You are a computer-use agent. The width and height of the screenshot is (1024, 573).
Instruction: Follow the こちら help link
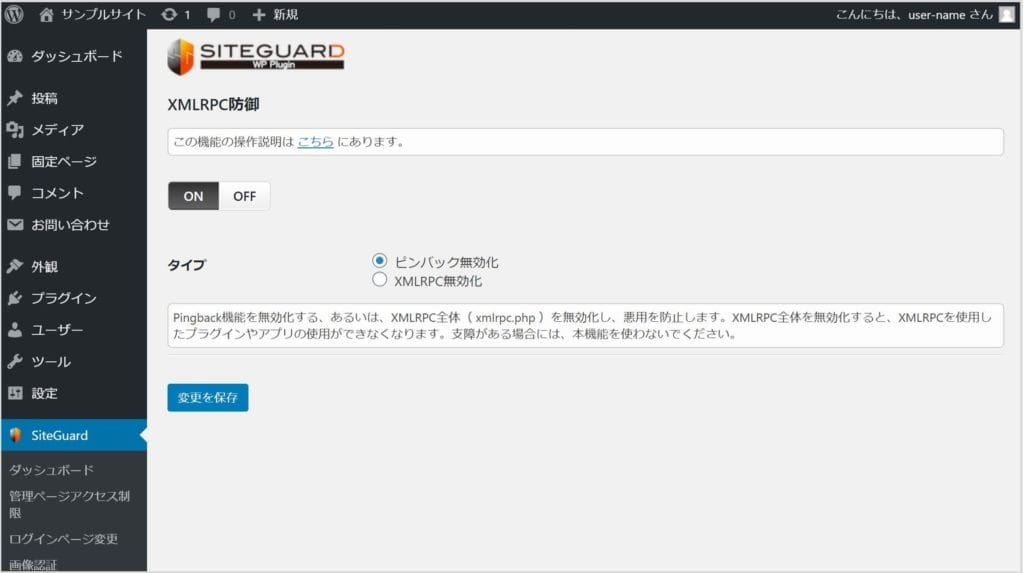315,141
